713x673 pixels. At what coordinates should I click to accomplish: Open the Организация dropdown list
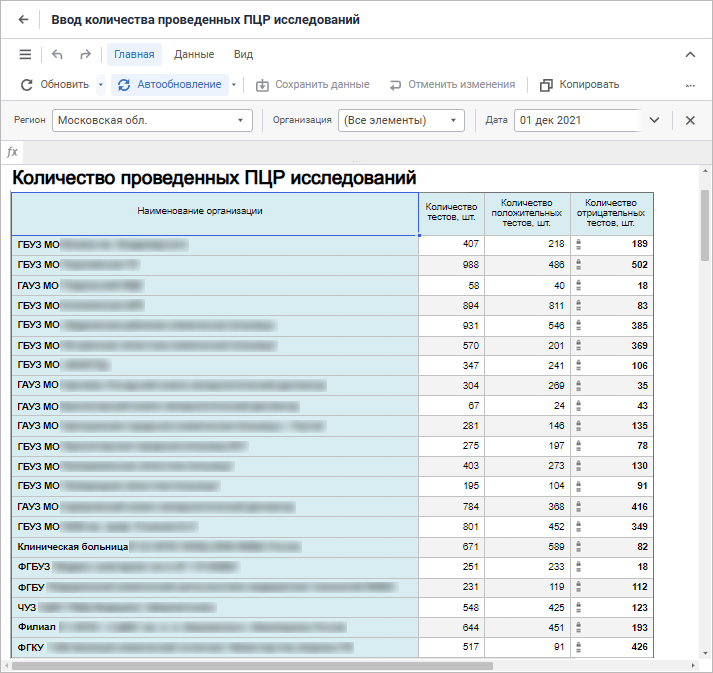401,120
